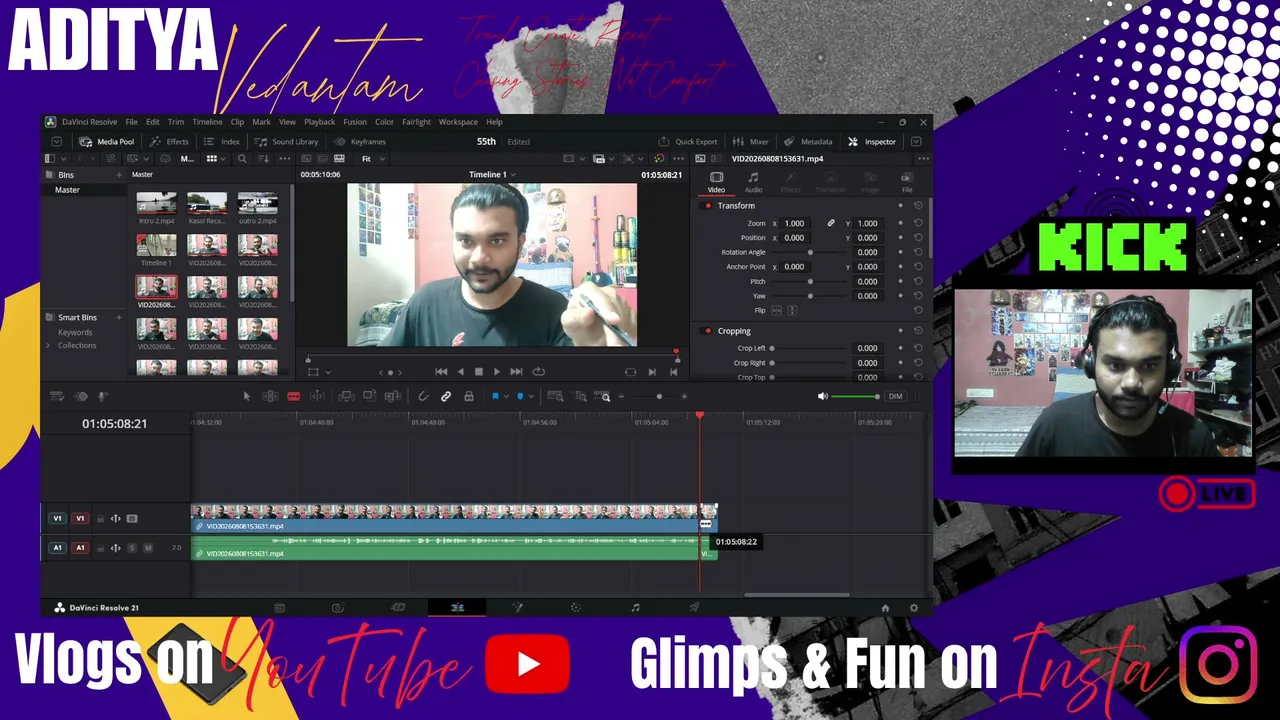
Task: Click the Detail Zoom icon
Action: click(x=580, y=397)
